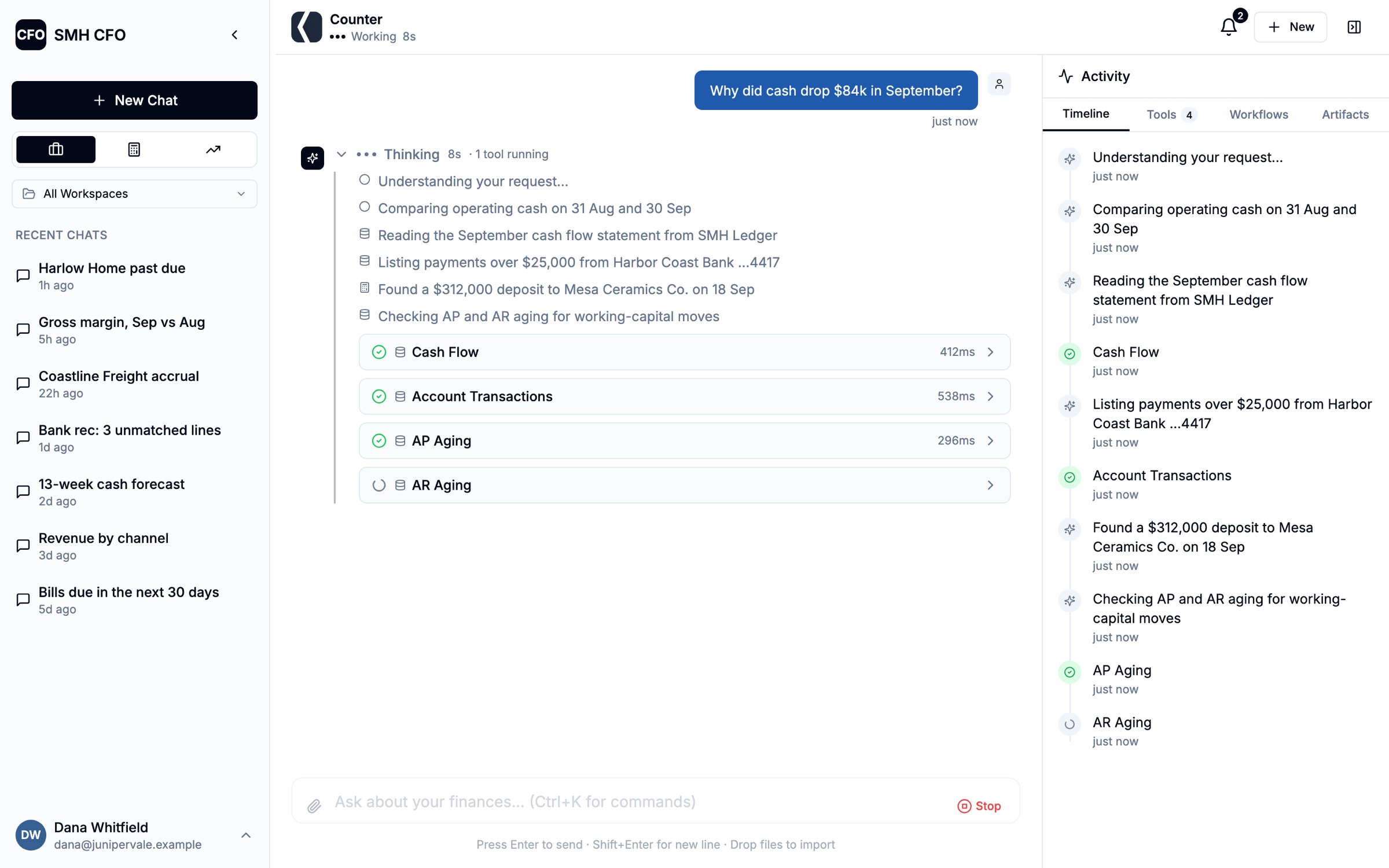The height and width of the screenshot is (868, 1389).
Task: Expand the Cash Flow tool result
Action: pos(684,352)
